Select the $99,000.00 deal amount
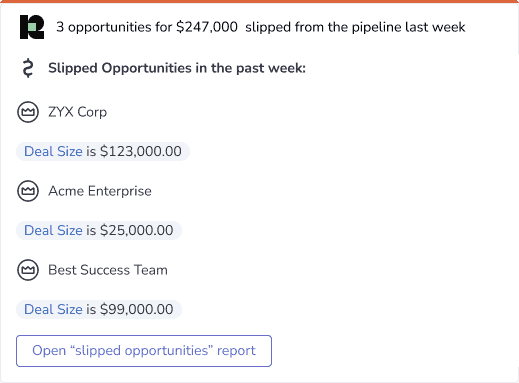The image size is (519, 383). (x=137, y=309)
